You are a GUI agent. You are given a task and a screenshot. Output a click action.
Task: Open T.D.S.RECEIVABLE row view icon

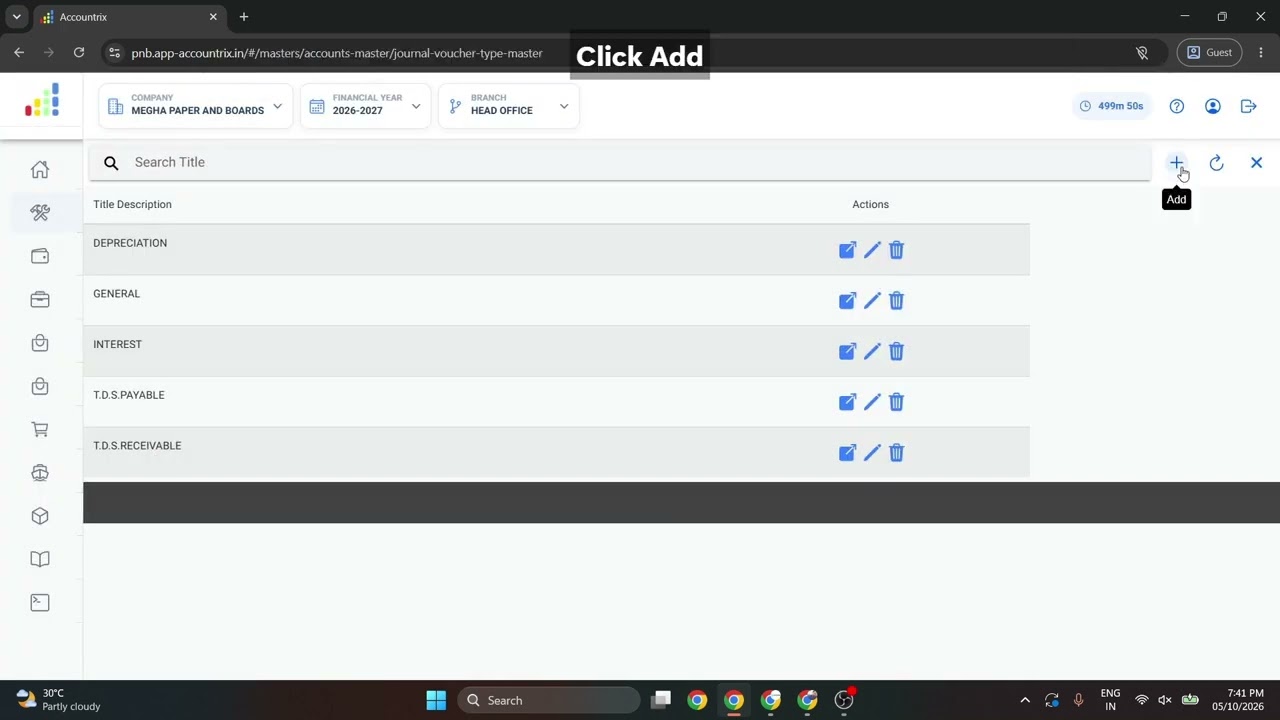pyautogui.click(x=847, y=453)
